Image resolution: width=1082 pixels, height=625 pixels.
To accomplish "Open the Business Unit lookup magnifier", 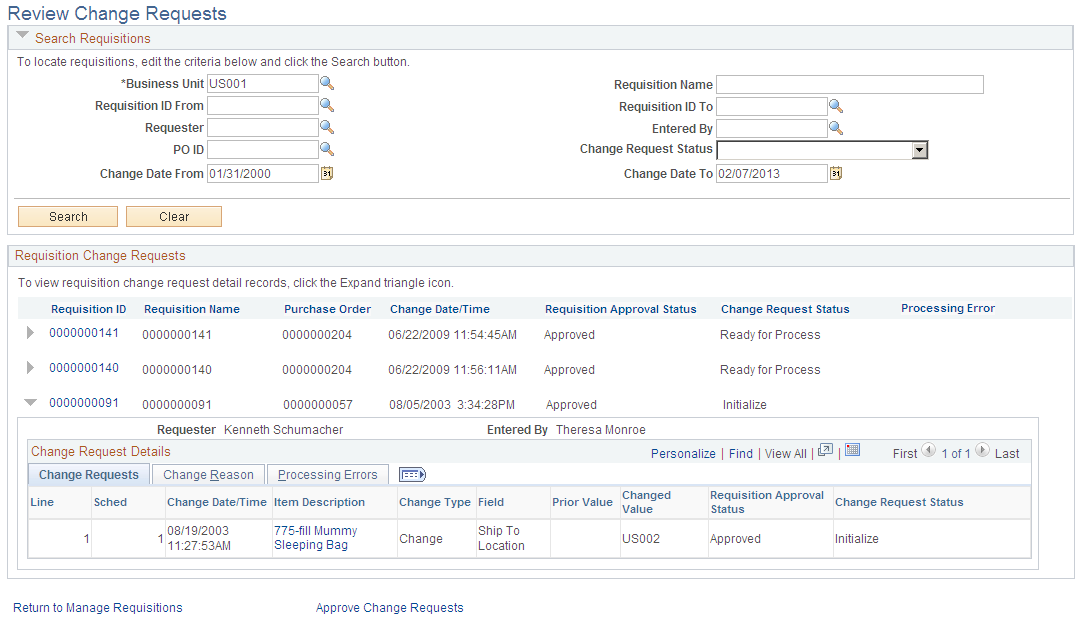I will [x=327, y=84].
